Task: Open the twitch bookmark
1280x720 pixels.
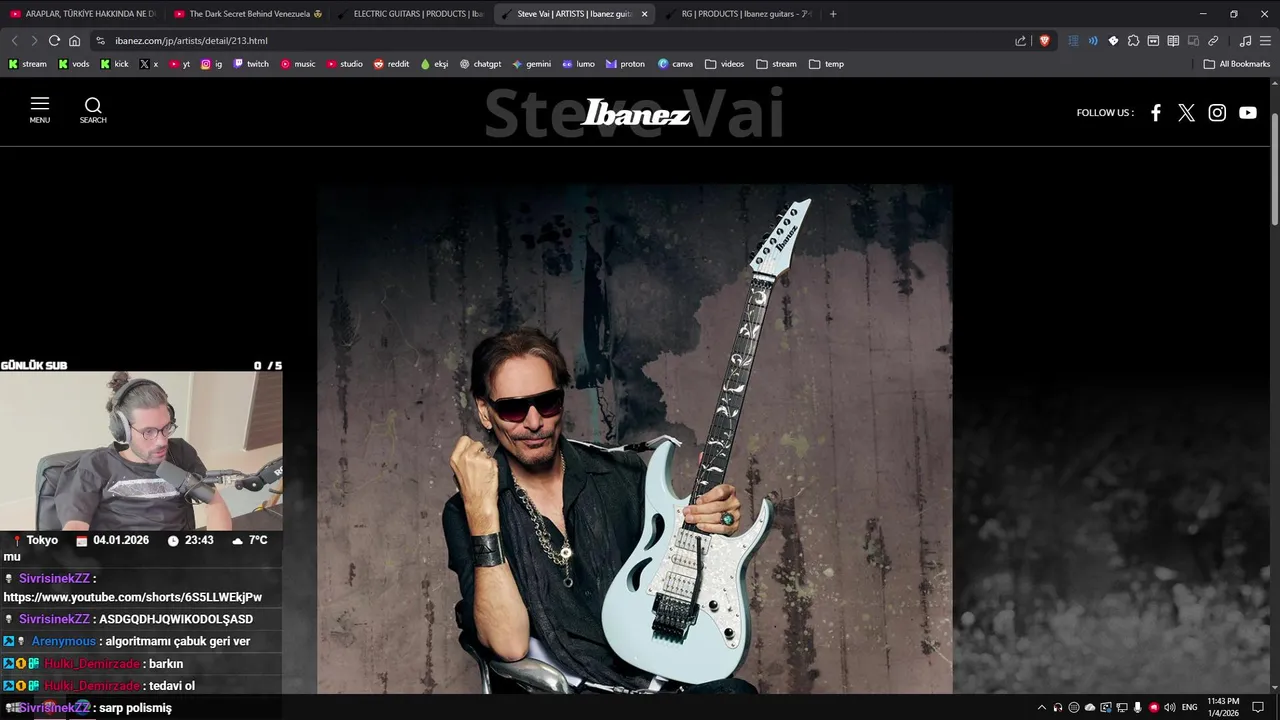Action: [x=251, y=64]
